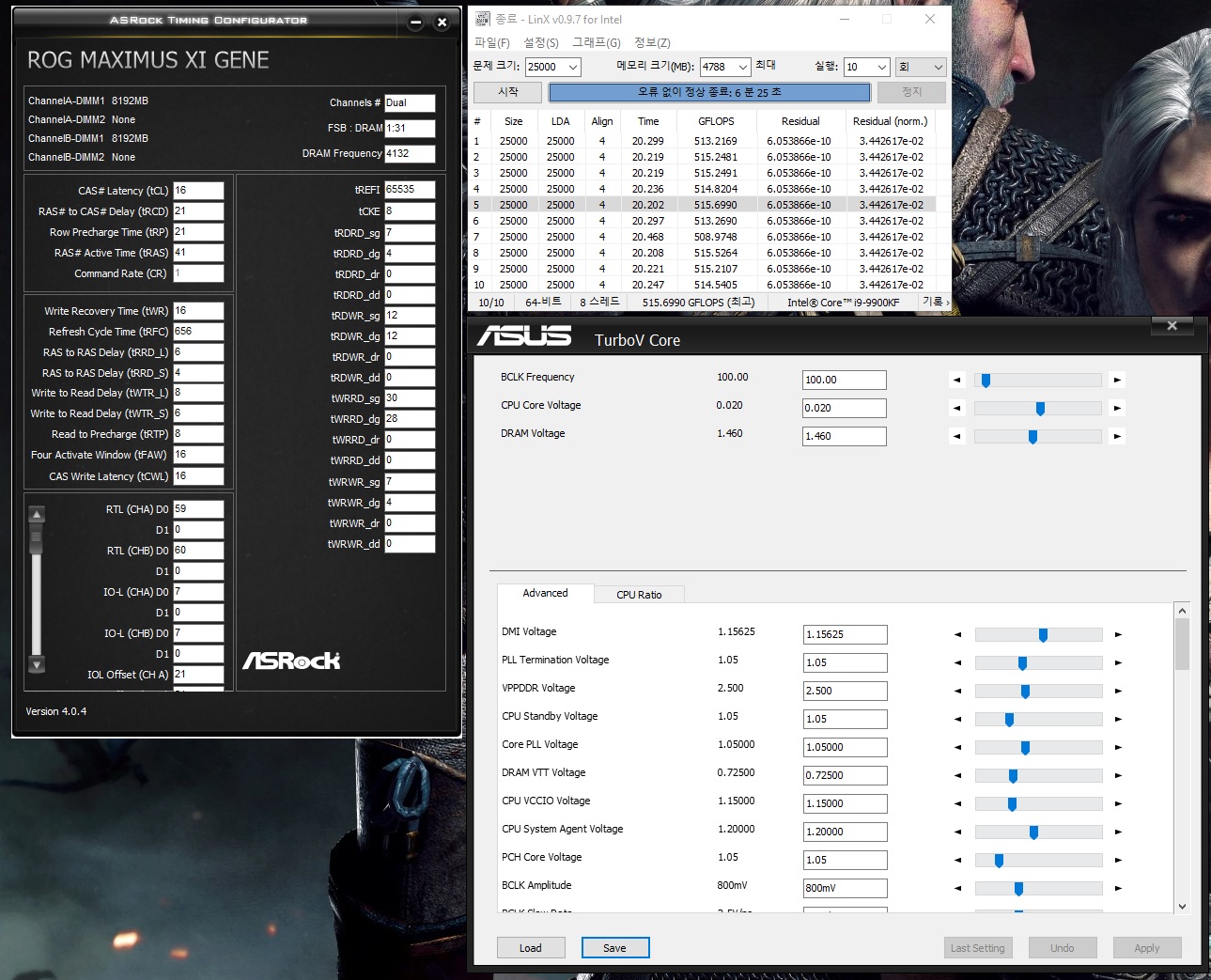Image resolution: width=1211 pixels, height=980 pixels.
Task: Click the GFLOPS column header in LinX
Action: point(716,121)
